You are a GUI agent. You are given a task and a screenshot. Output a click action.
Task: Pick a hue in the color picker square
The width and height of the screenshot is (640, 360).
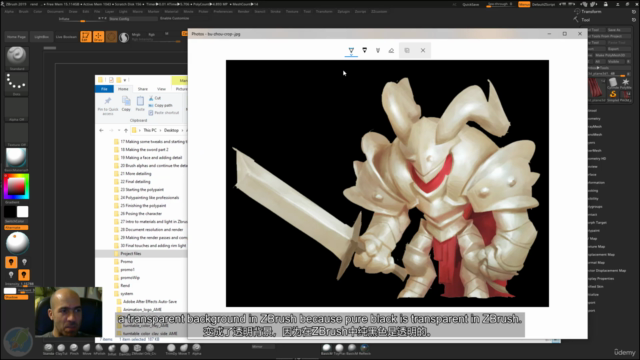(16, 187)
